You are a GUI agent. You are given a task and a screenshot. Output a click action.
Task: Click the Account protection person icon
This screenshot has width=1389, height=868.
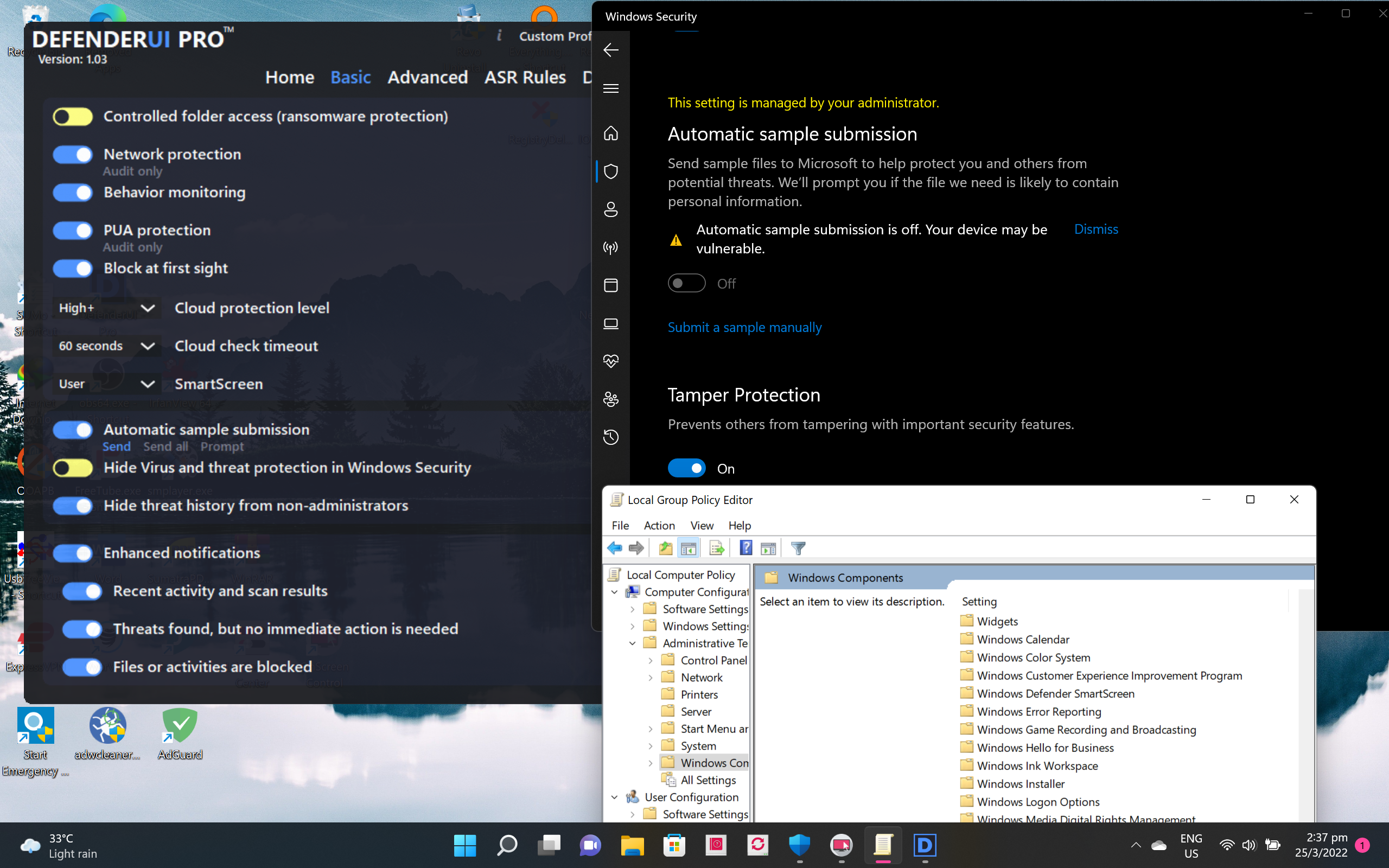click(611, 209)
